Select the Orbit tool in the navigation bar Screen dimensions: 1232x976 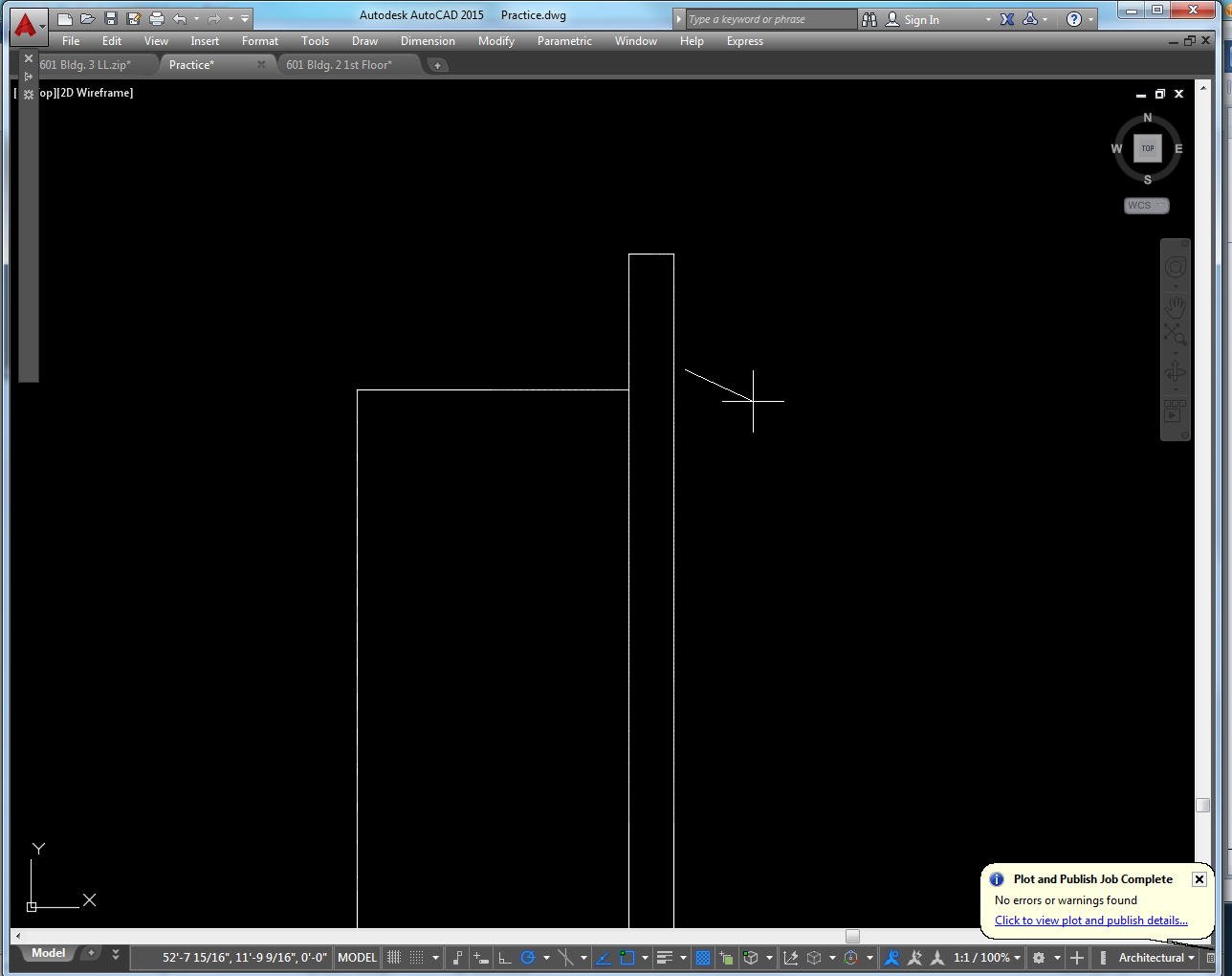click(x=1176, y=372)
